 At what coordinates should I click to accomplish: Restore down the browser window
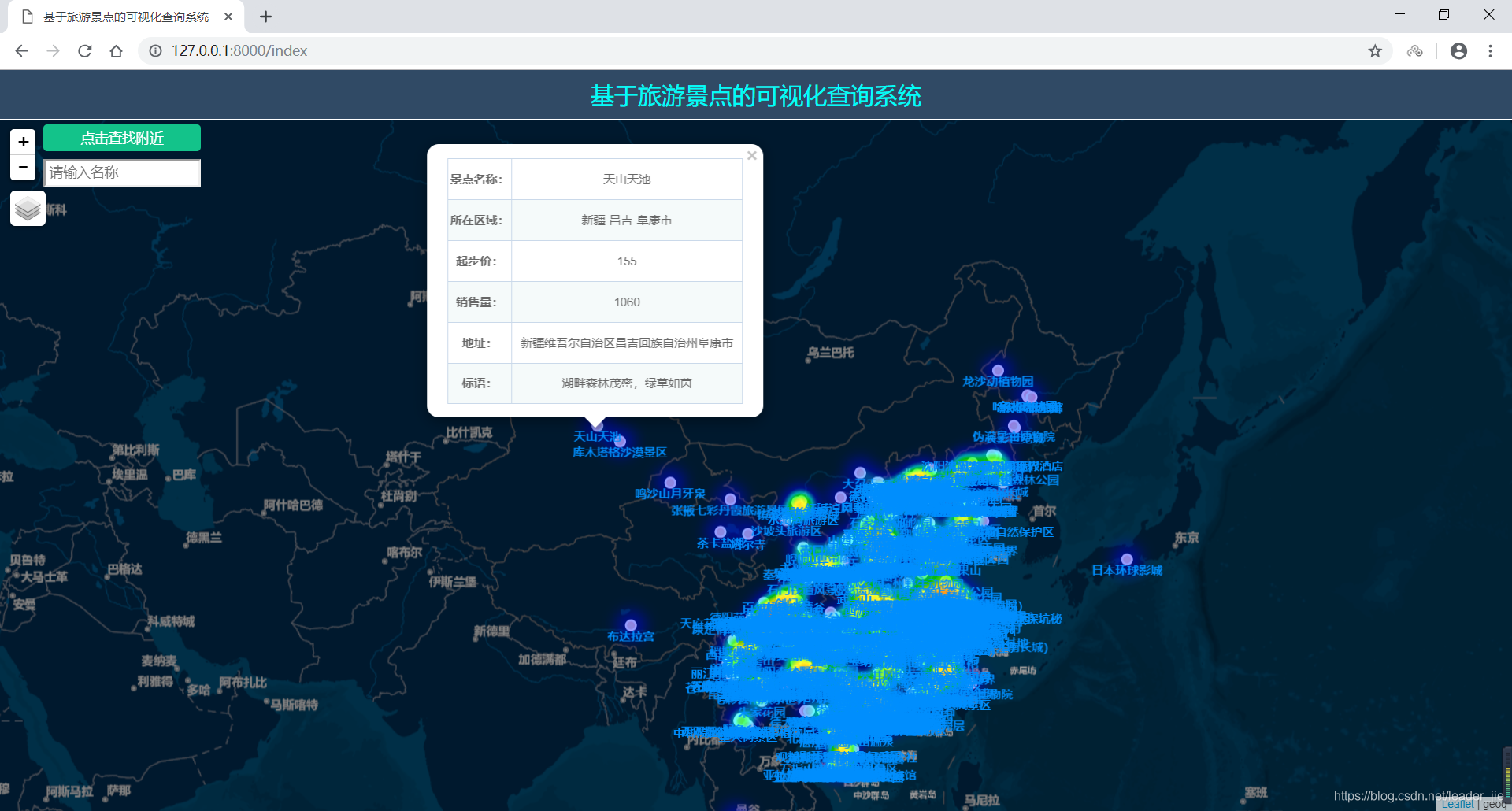pyautogui.click(x=1443, y=15)
